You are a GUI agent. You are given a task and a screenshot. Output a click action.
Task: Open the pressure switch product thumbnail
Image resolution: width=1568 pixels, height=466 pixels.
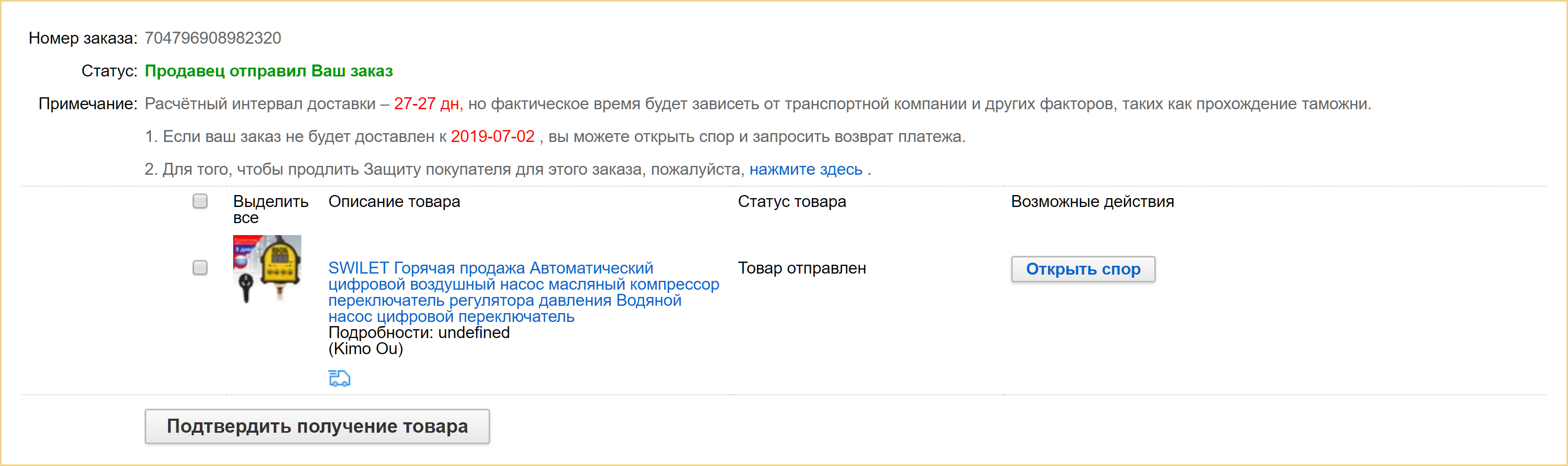click(x=267, y=268)
